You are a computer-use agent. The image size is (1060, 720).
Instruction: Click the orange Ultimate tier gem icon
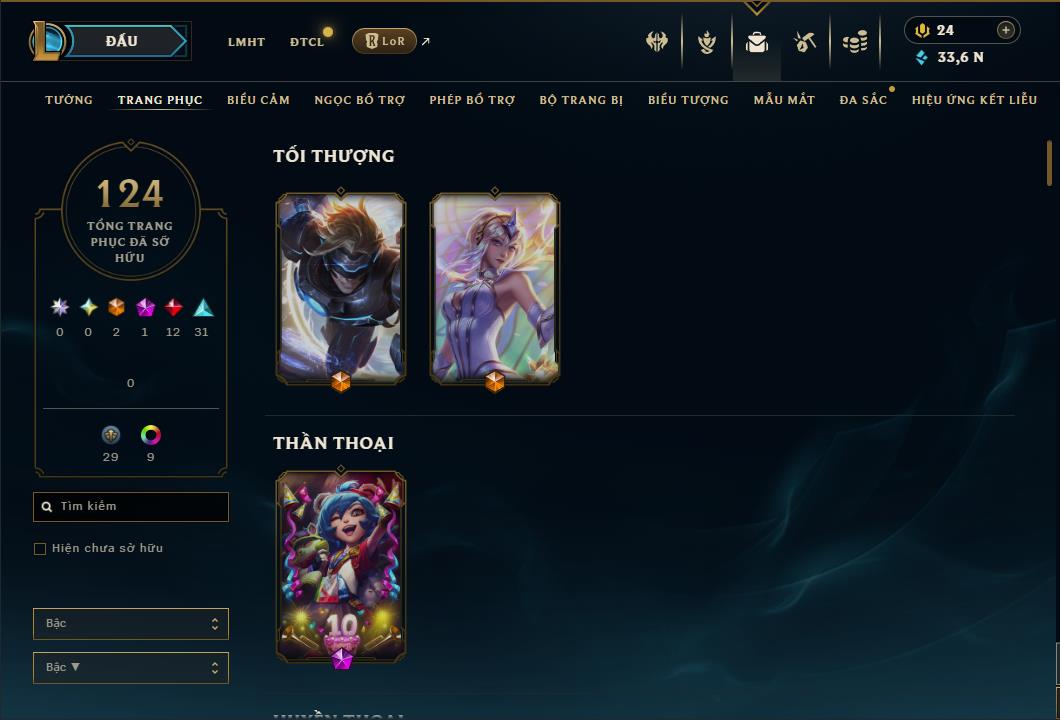coord(116,308)
